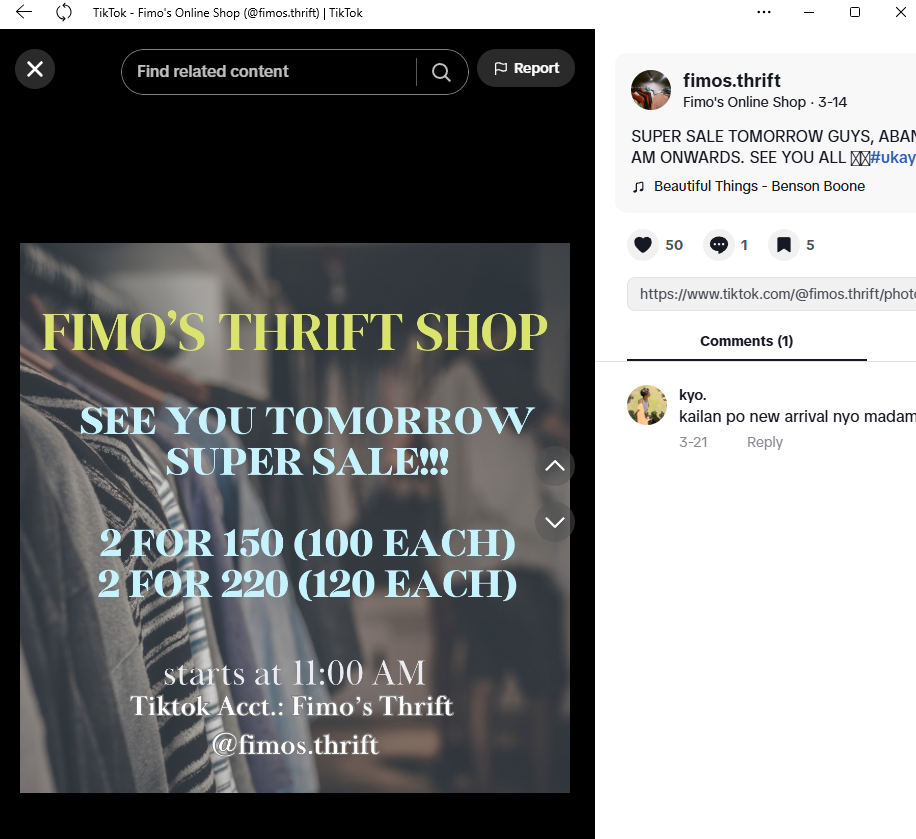Go to previous post with up chevron
916x839 pixels.
[555, 466]
